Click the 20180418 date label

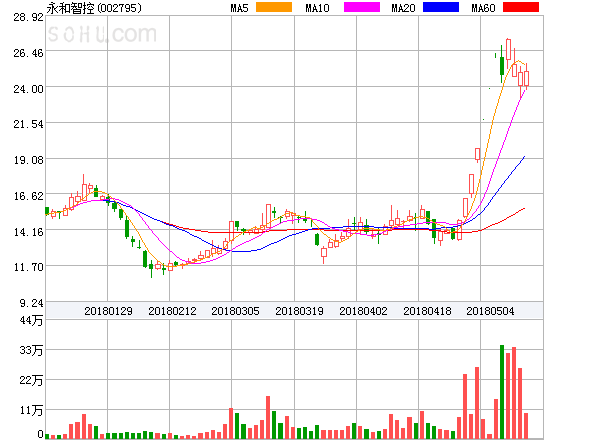click(427, 311)
